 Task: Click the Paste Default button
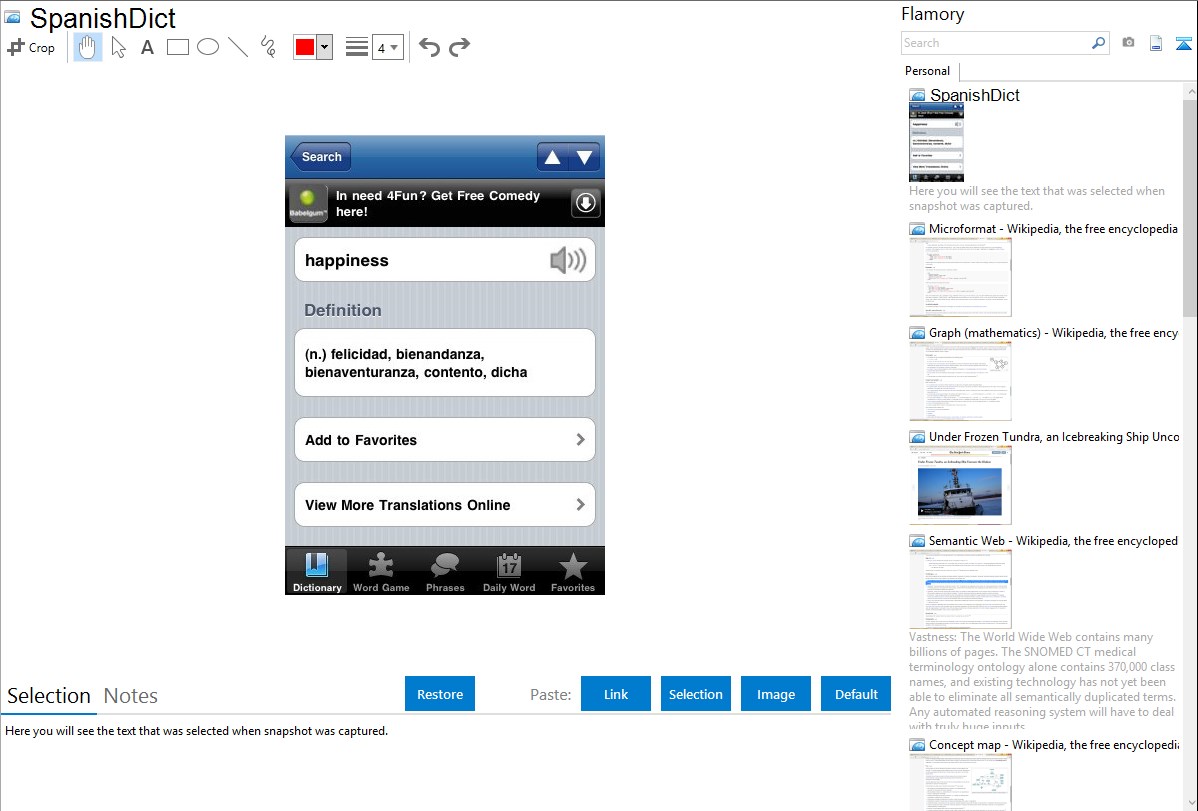(x=856, y=694)
